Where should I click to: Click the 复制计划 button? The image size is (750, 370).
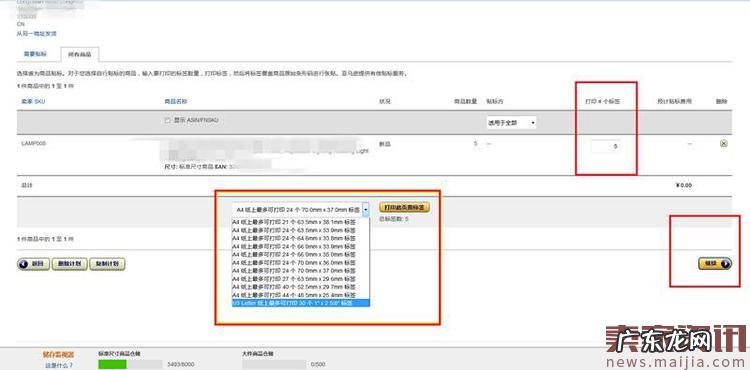click(107, 264)
